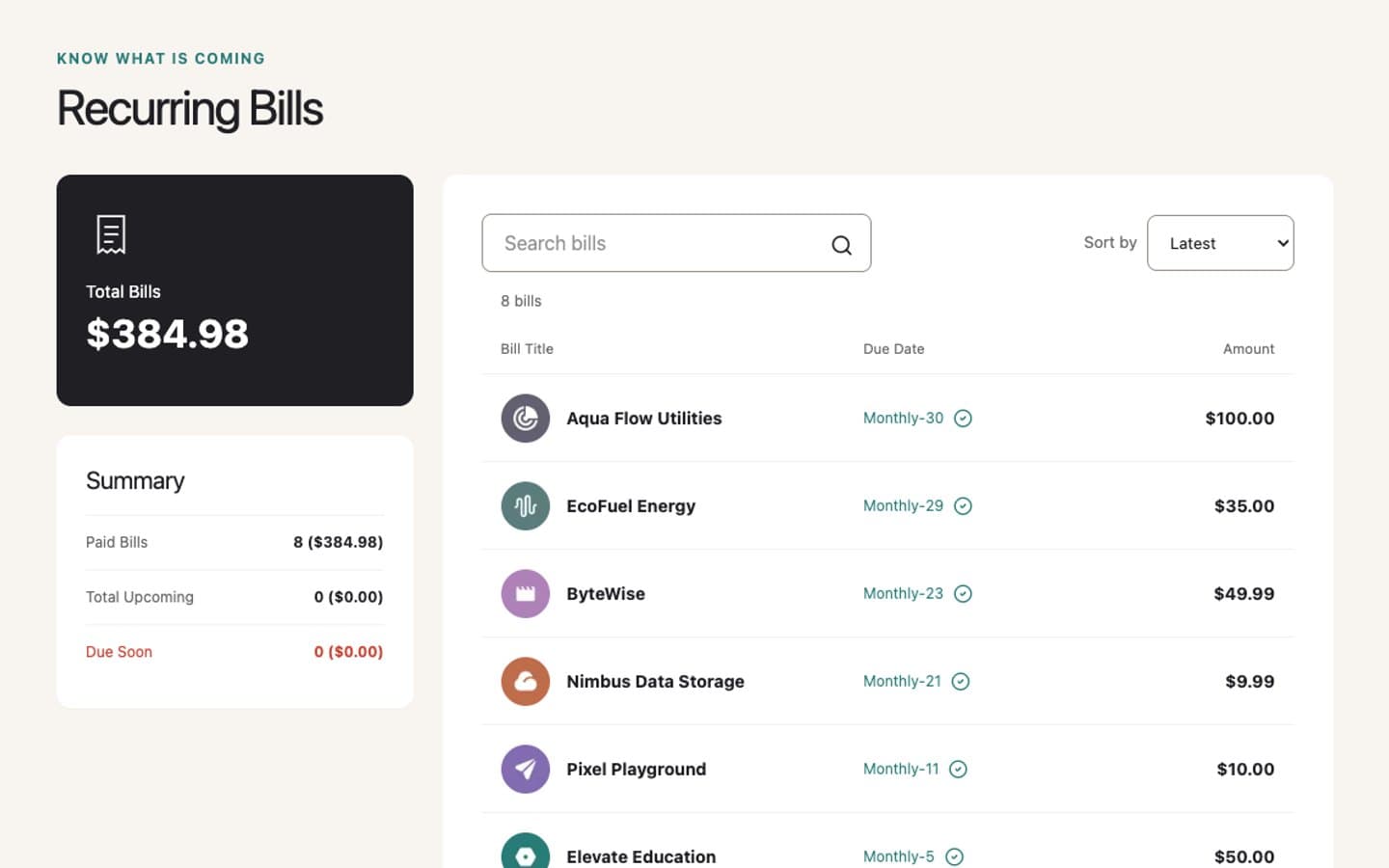Screen dimensions: 1389x868
Task: Click the Amount column header
Action: tap(1249, 349)
